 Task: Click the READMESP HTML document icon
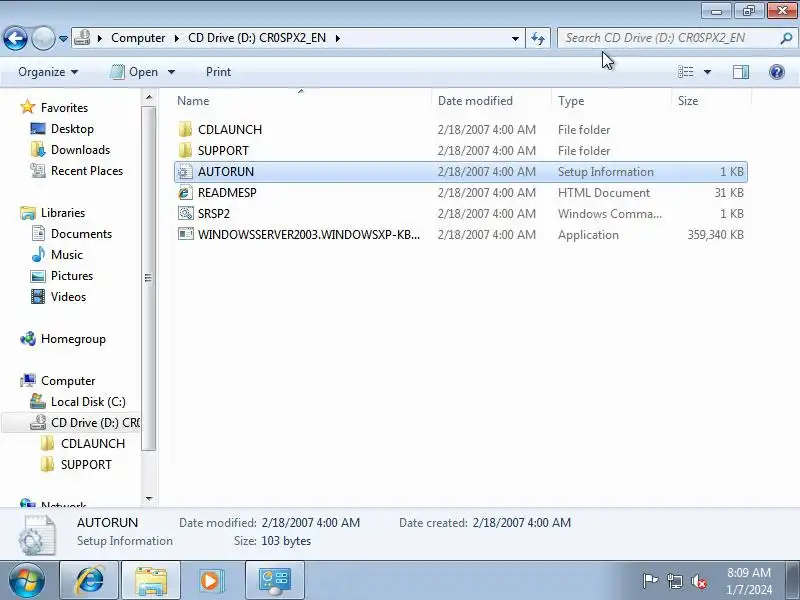185,192
